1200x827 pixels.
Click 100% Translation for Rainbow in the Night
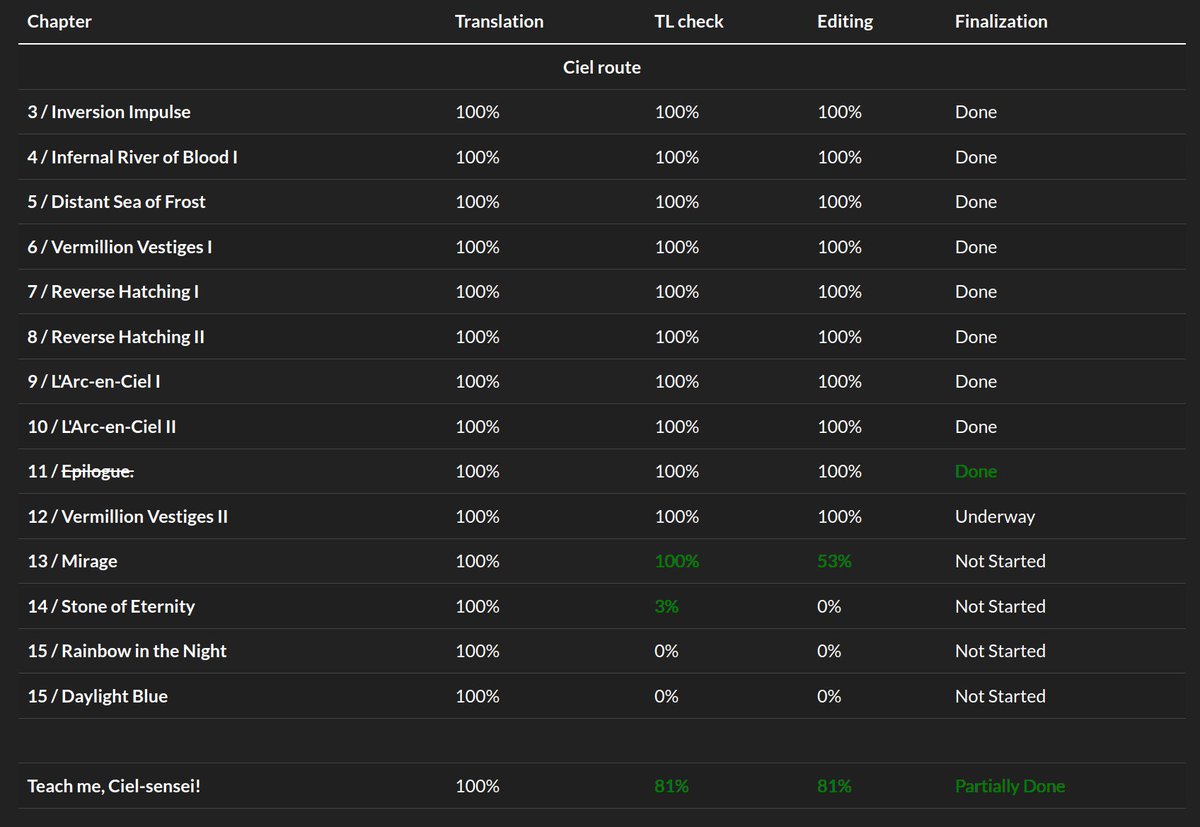tap(477, 651)
